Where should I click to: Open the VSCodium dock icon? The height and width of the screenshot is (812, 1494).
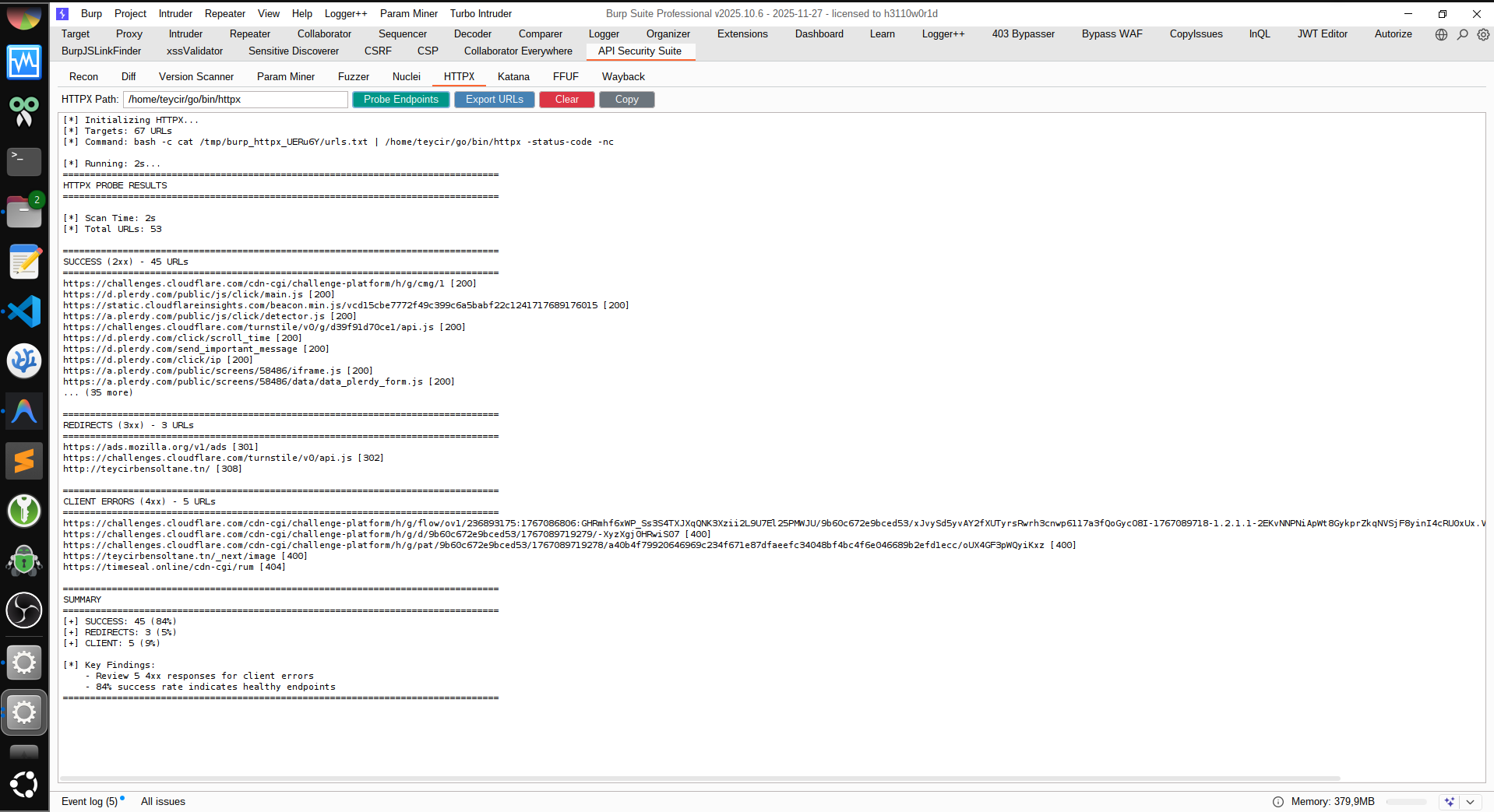pos(24,361)
